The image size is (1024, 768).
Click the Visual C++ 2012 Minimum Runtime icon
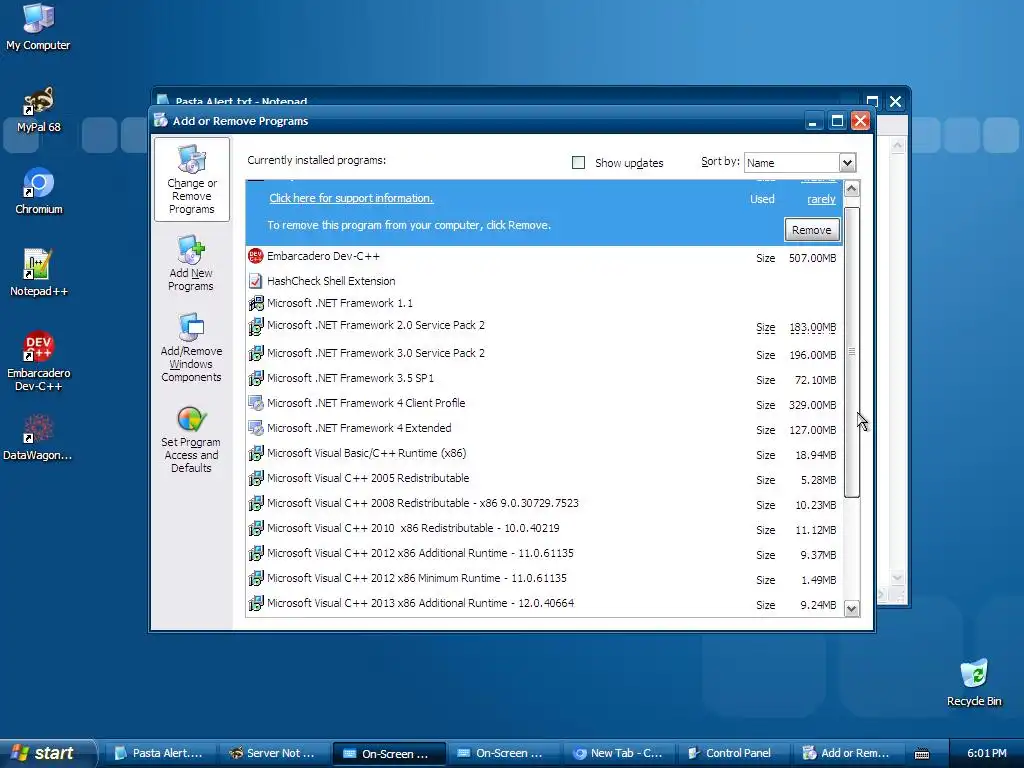[x=255, y=578]
